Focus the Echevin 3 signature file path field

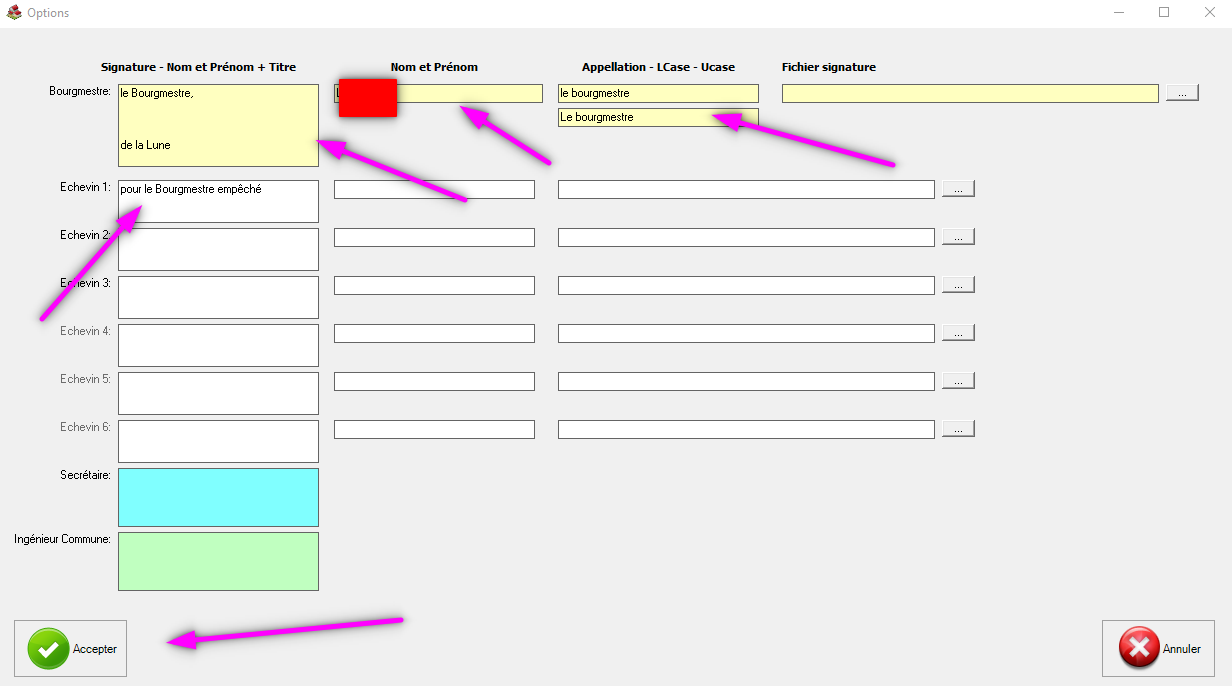746,285
